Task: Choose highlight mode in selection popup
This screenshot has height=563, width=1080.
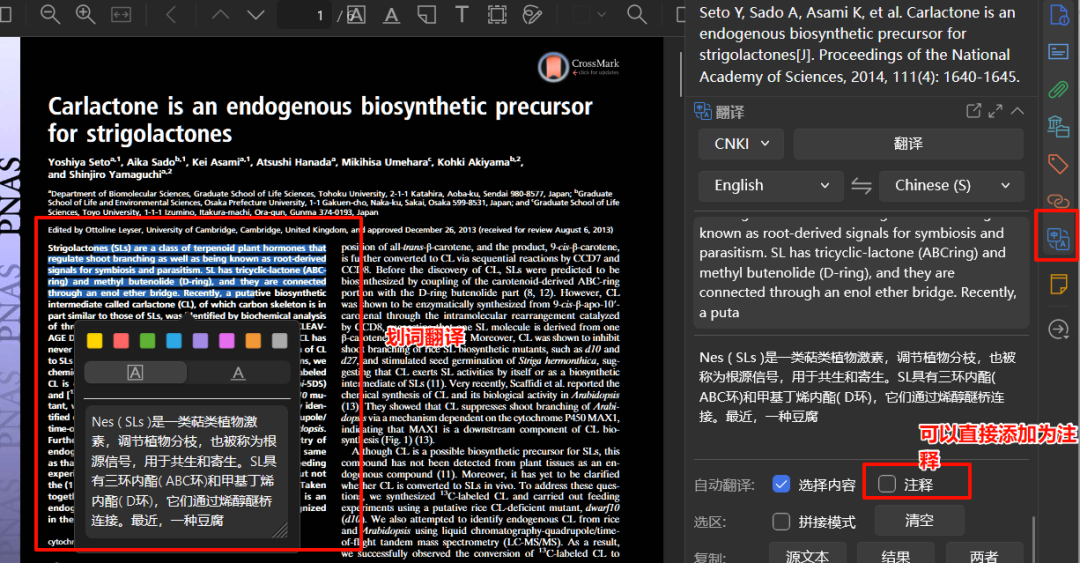Action: (x=135, y=373)
